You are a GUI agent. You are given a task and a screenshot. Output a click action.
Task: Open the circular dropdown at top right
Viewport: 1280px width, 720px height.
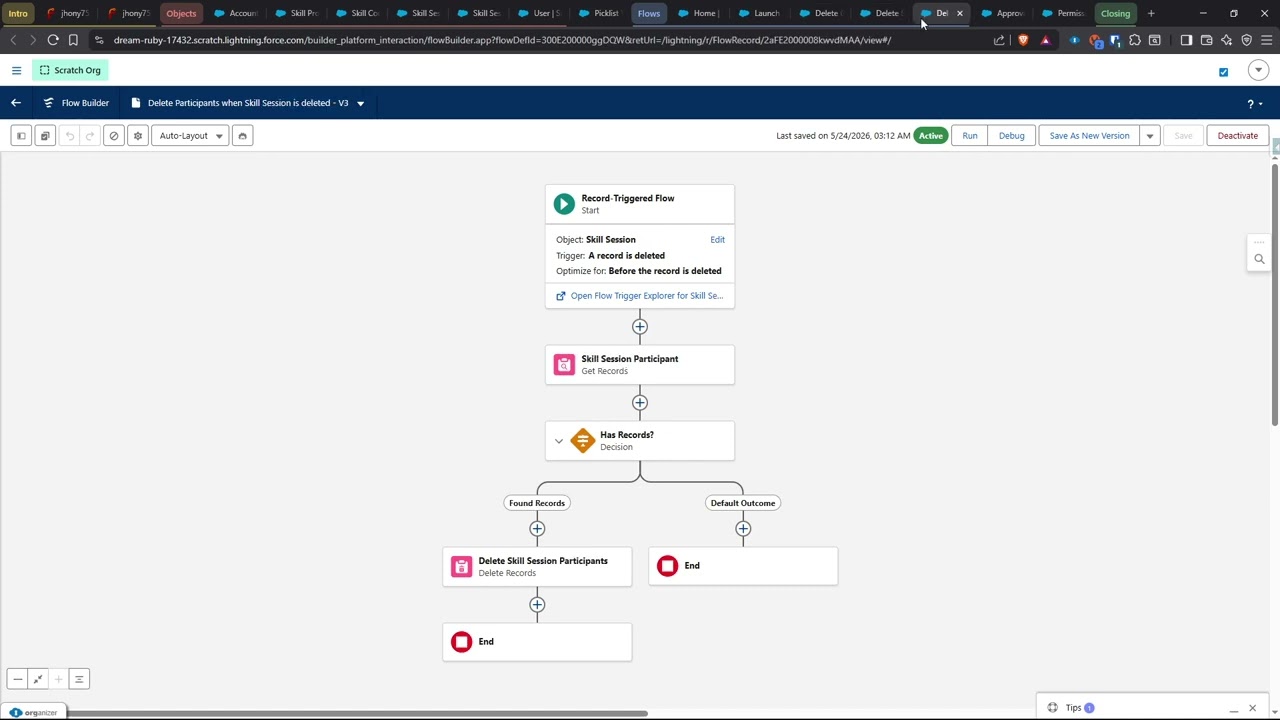coord(1258,70)
